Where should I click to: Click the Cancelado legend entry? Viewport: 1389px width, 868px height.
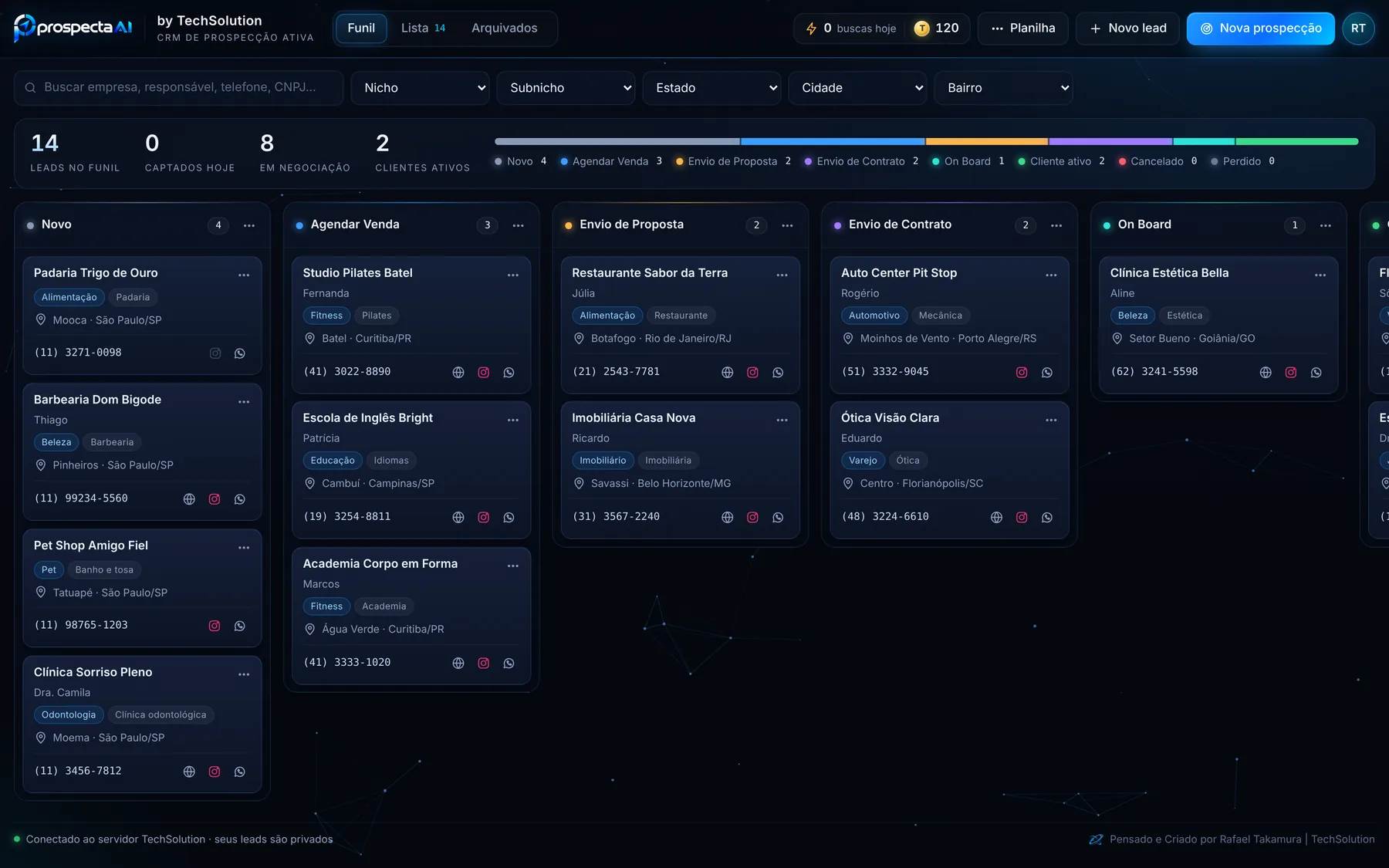coord(1157,161)
